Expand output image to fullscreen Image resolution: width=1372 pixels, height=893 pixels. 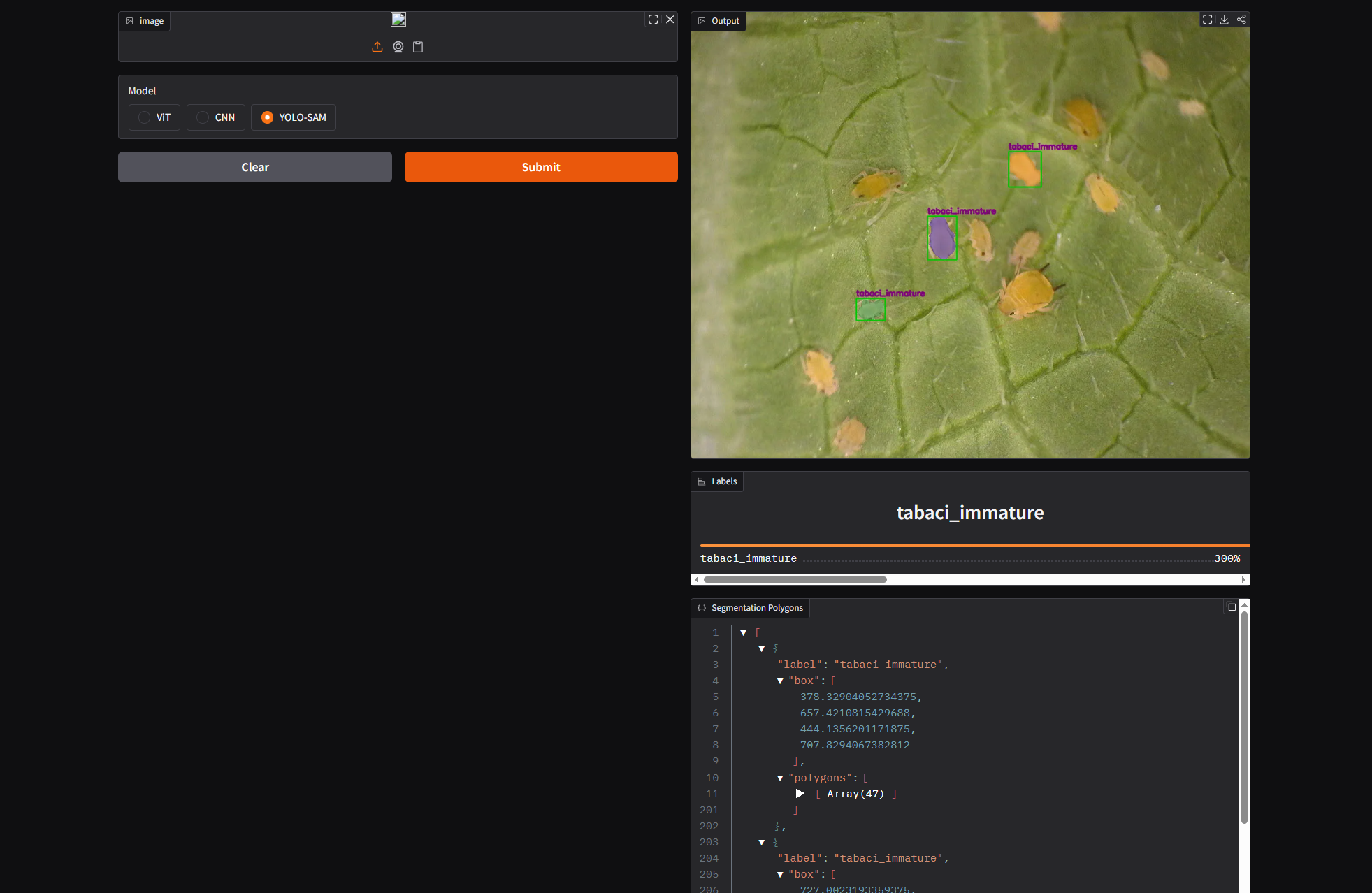click(1207, 20)
